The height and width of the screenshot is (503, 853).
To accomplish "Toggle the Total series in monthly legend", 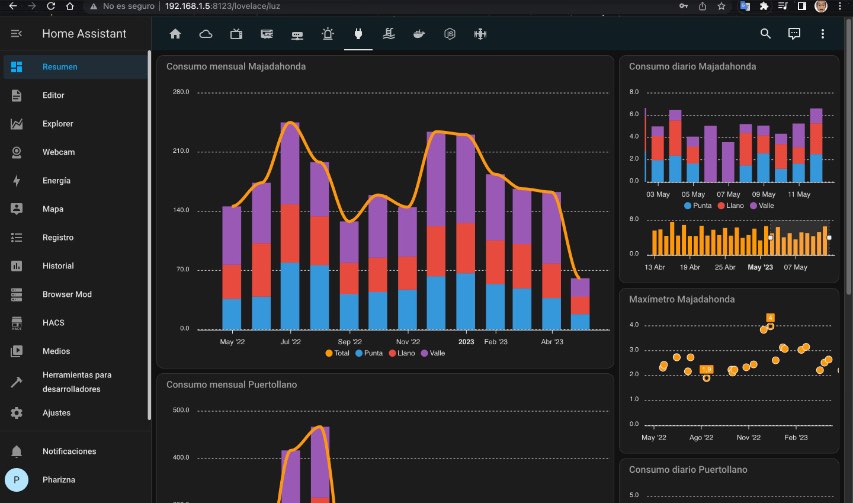I will click(x=337, y=353).
